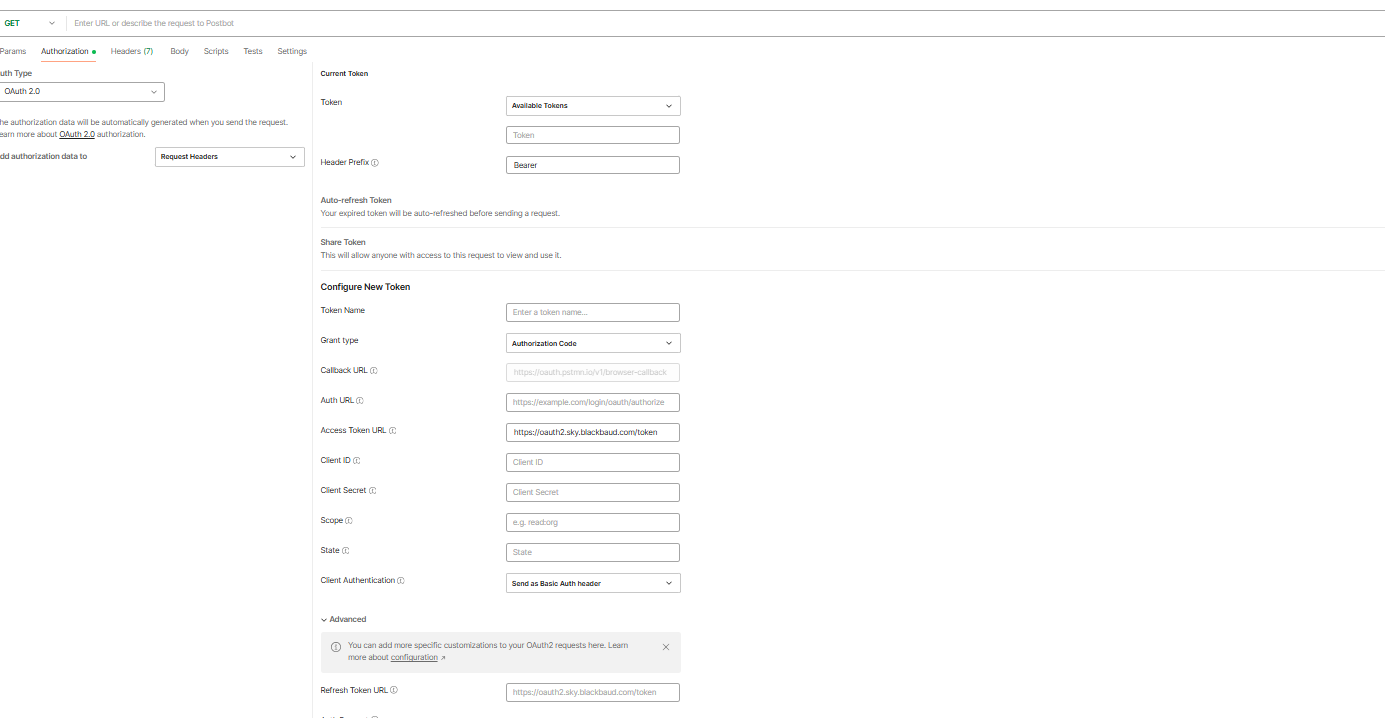
Task: Switch to the Body tab
Action: pos(179,51)
